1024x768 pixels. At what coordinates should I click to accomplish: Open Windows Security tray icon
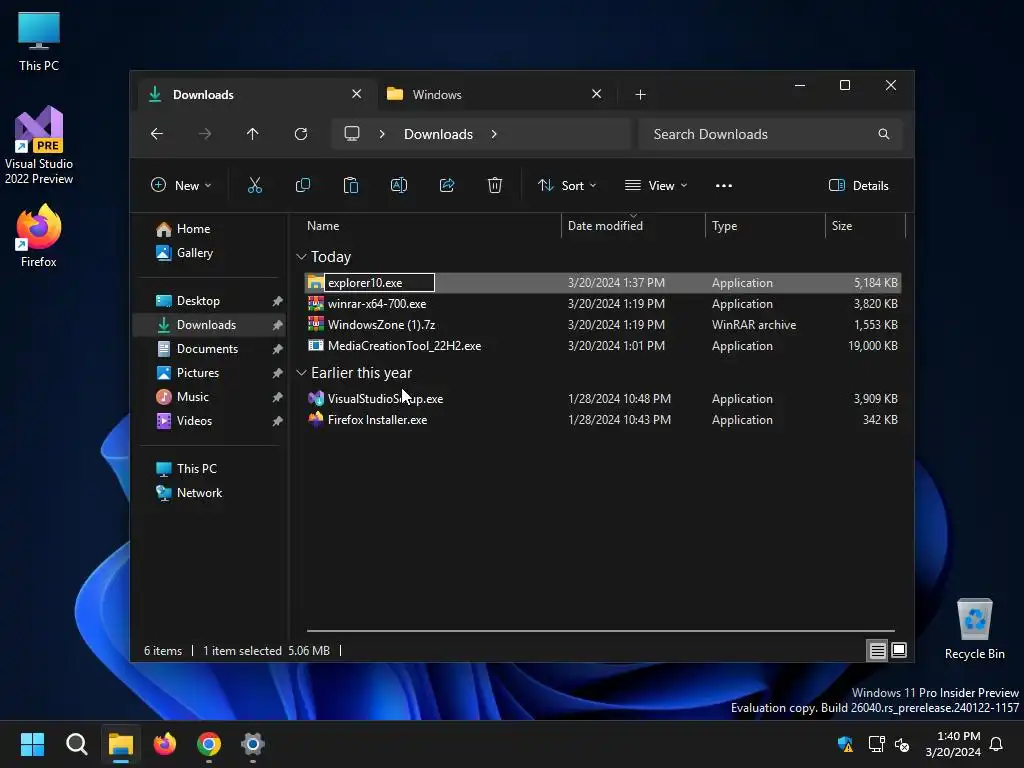[845, 744]
